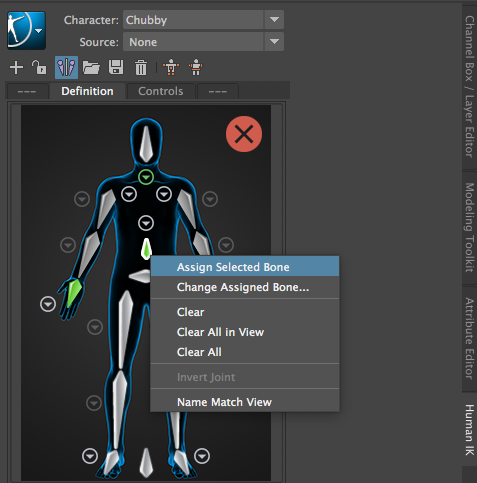Open the Character dropdown showing Chubby

click(x=203, y=20)
